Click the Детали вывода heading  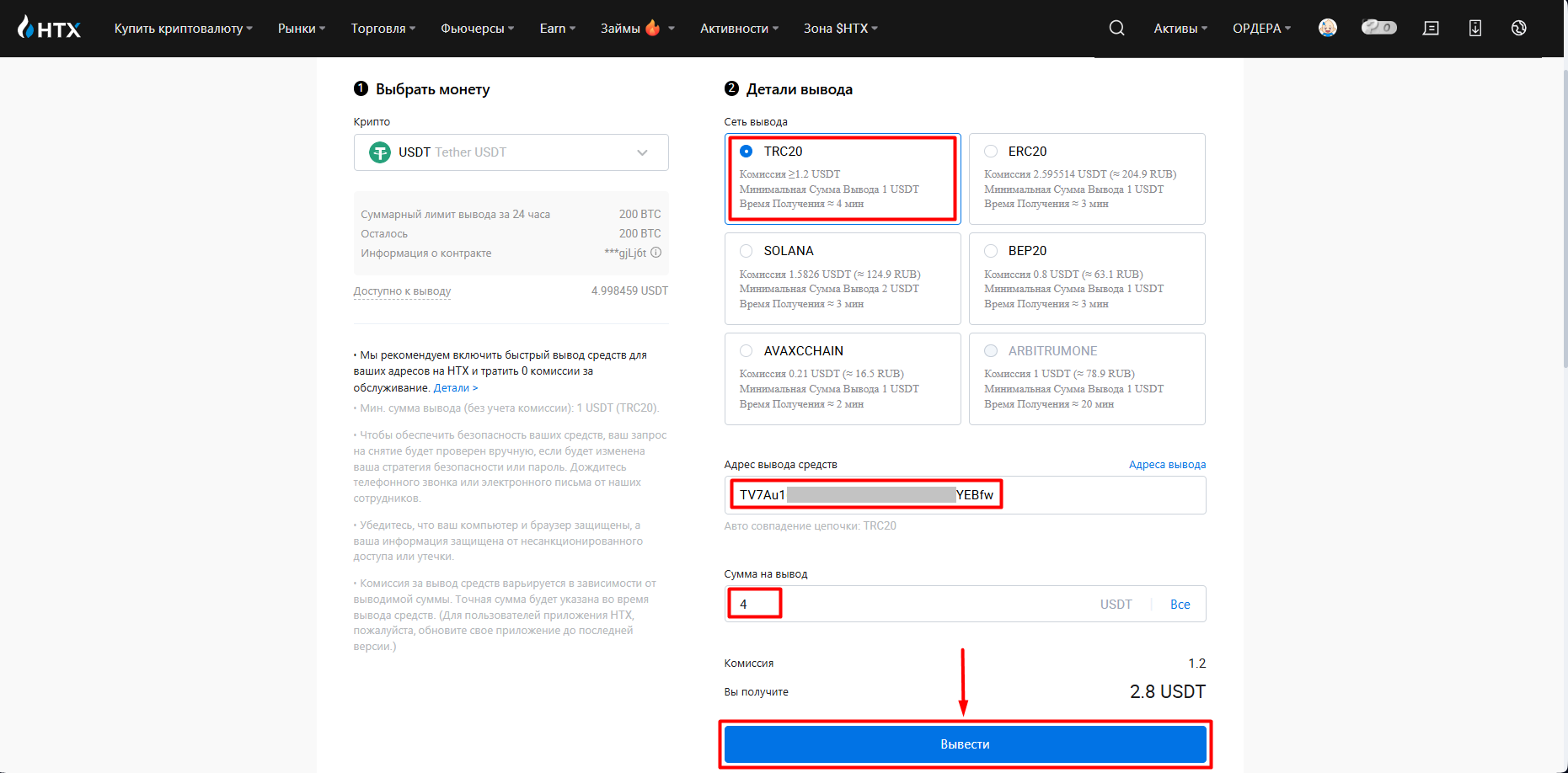(x=799, y=89)
